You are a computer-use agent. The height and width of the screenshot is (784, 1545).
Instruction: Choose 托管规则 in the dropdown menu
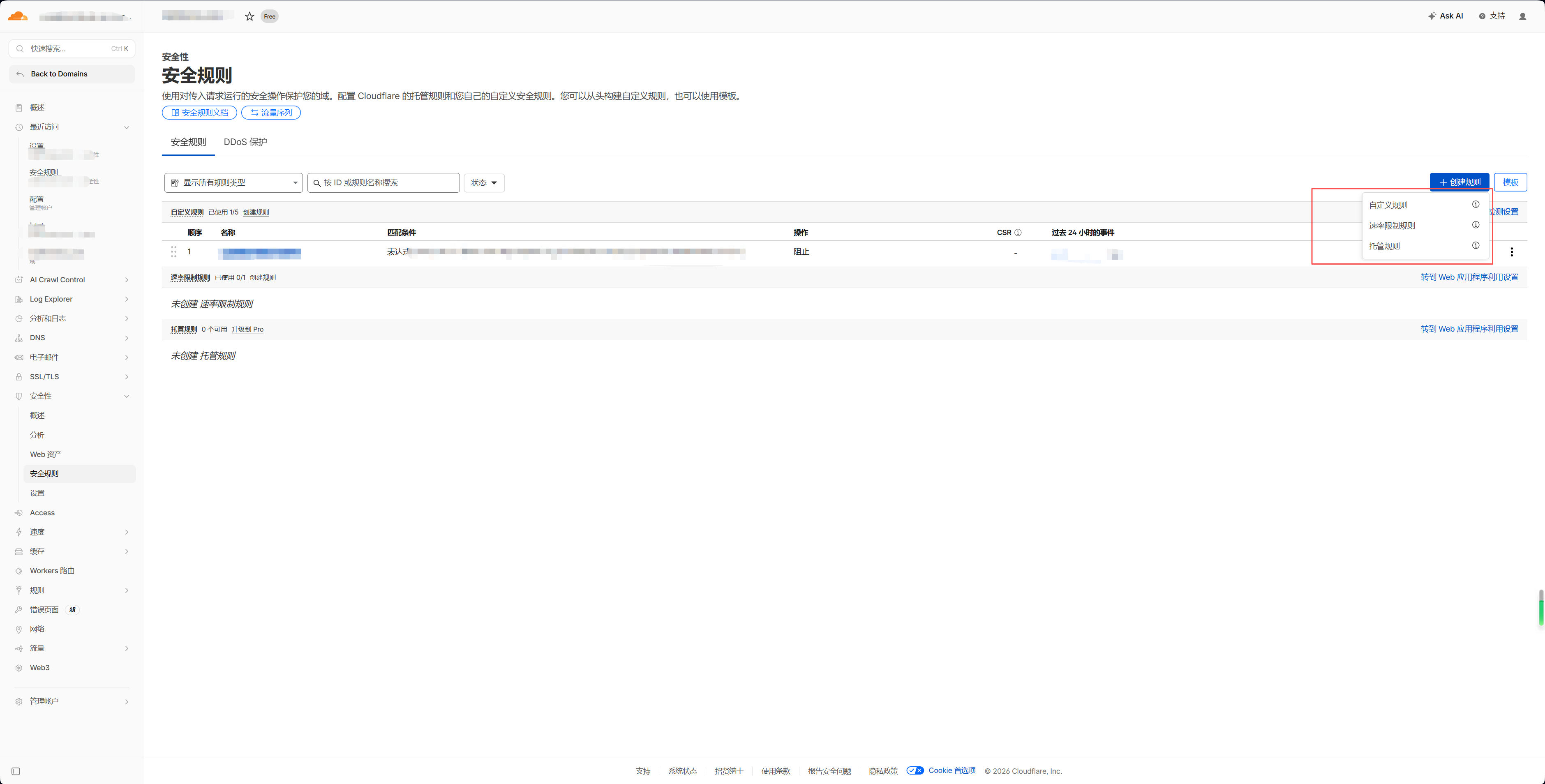(1384, 246)
